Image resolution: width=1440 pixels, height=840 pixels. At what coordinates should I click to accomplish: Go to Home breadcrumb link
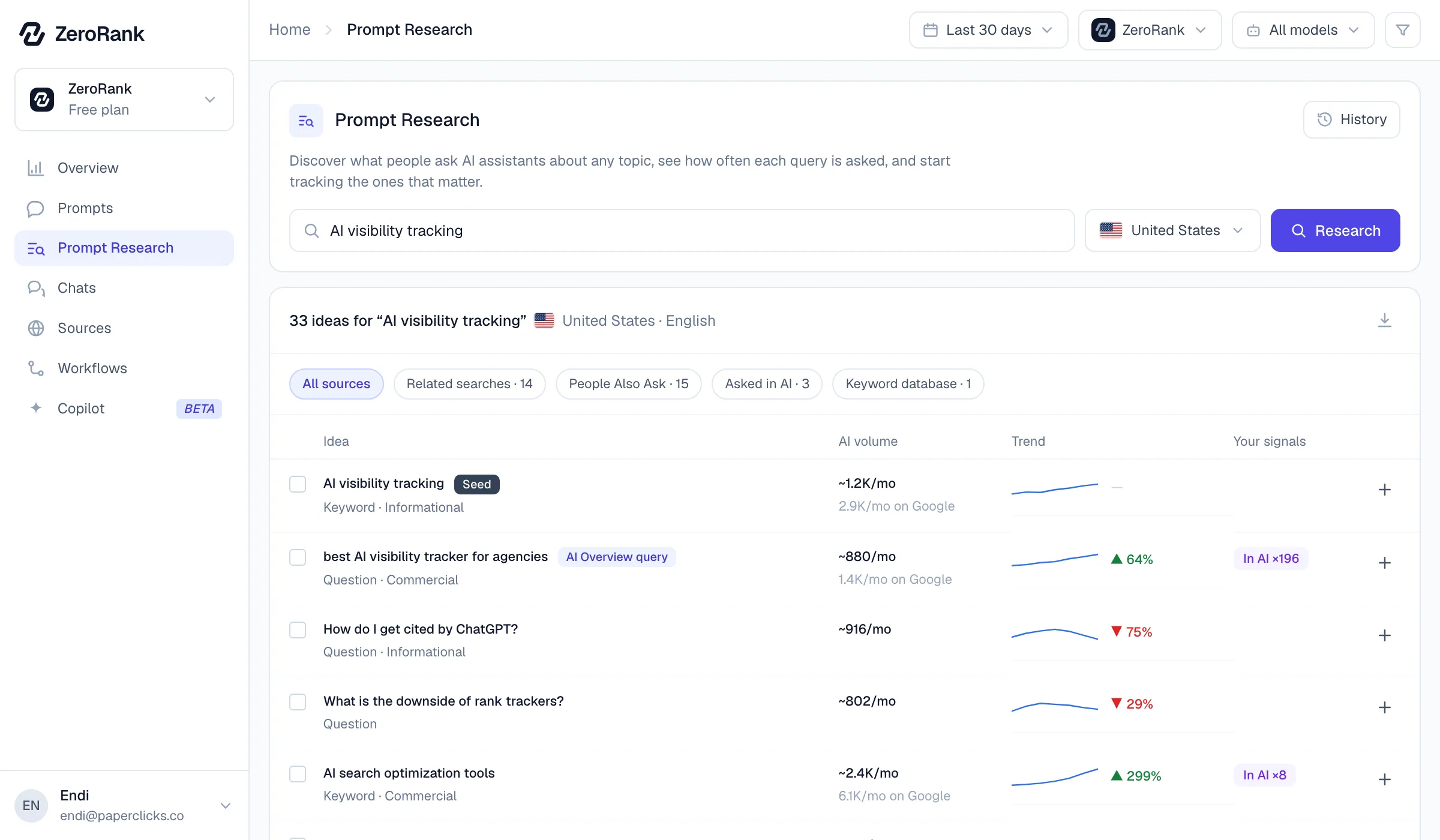pyautogui.click(x=289, y=29)
